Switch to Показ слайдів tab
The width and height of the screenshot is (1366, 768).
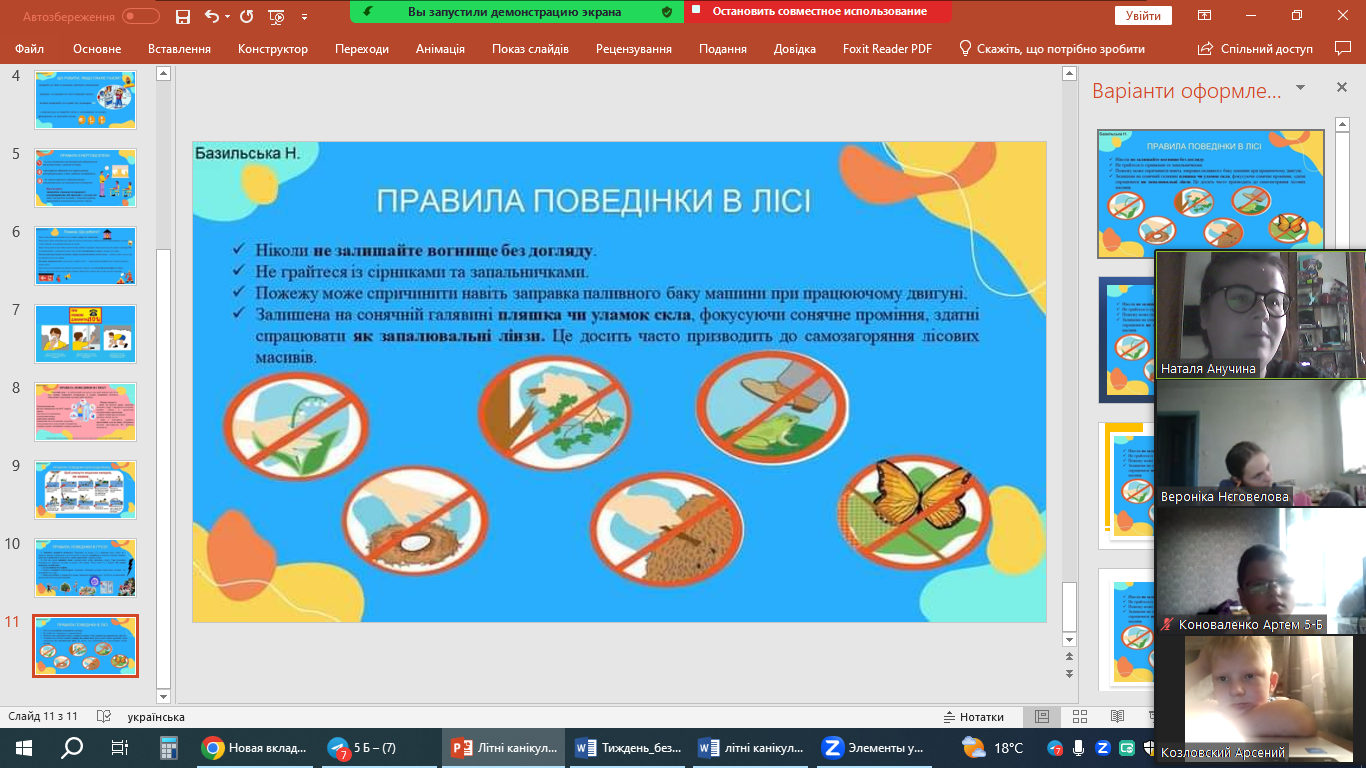530,48
